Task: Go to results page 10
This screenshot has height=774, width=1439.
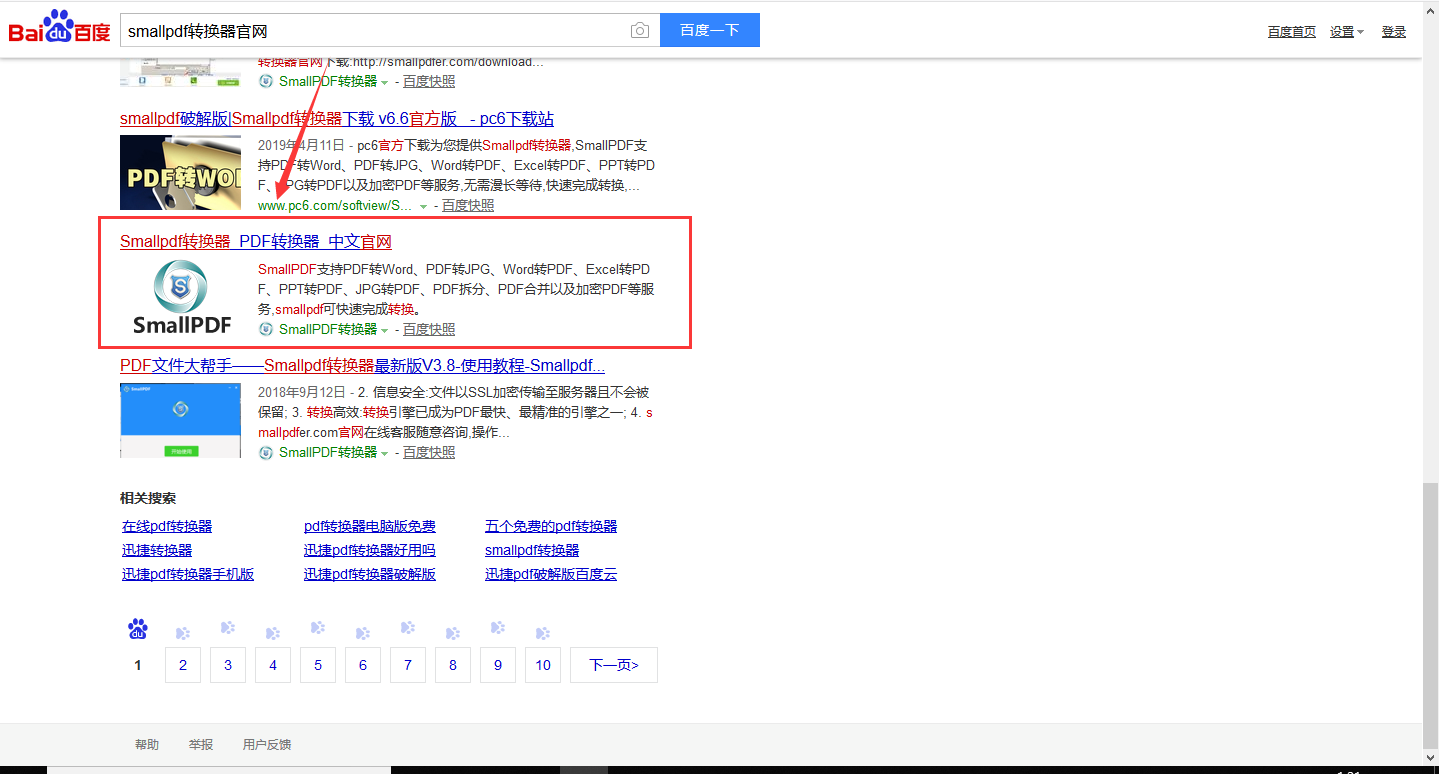Action: [543, 665]
